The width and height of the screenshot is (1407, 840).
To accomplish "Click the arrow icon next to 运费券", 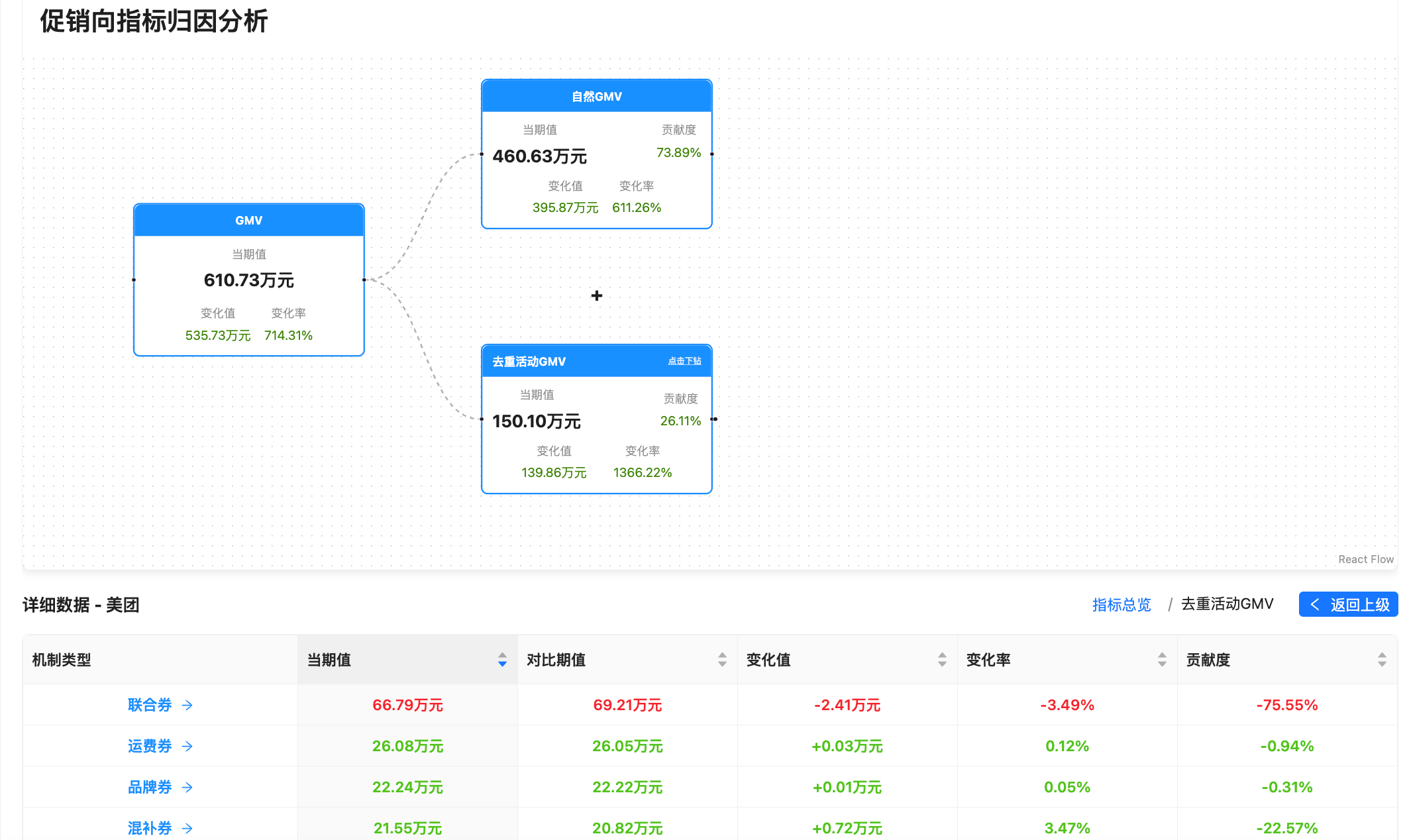I will click(187, 747).
